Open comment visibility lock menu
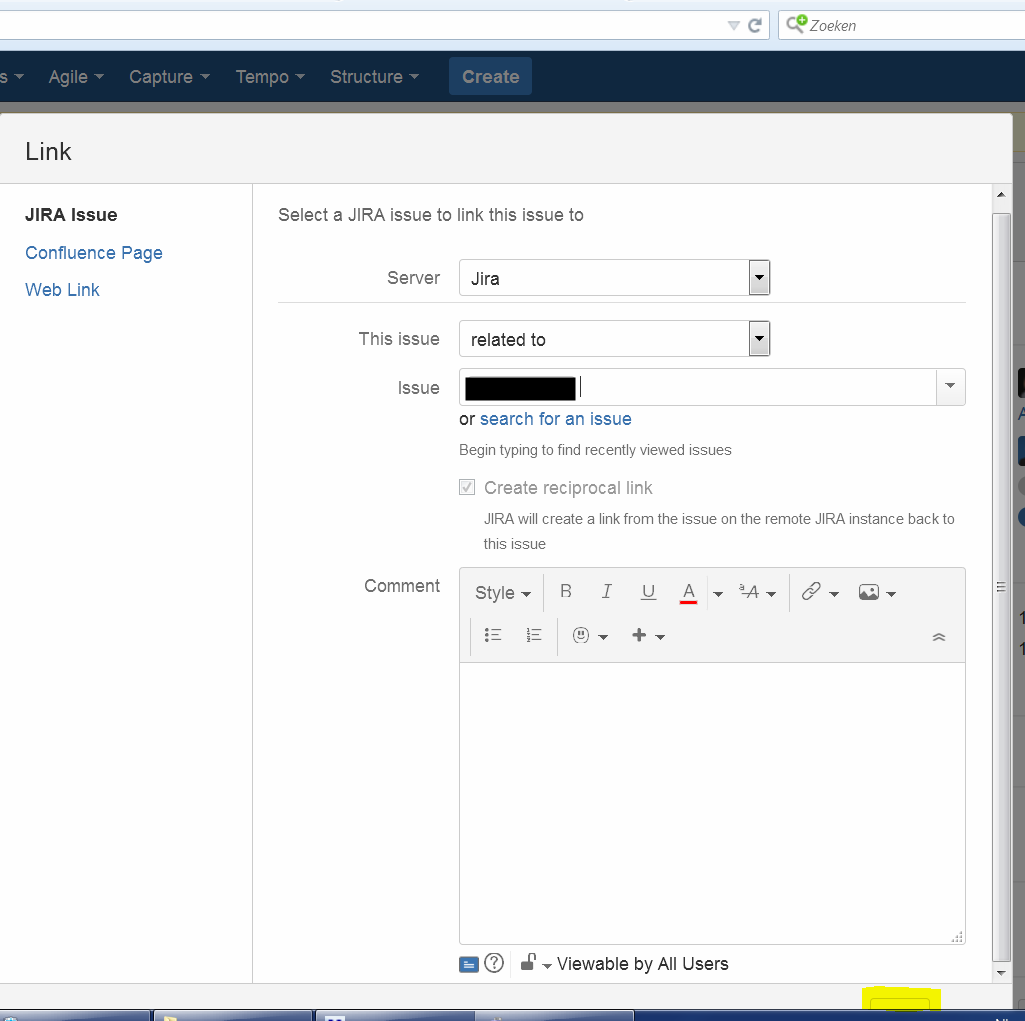Screen dimensions: 1025x1021 (535, 963)
